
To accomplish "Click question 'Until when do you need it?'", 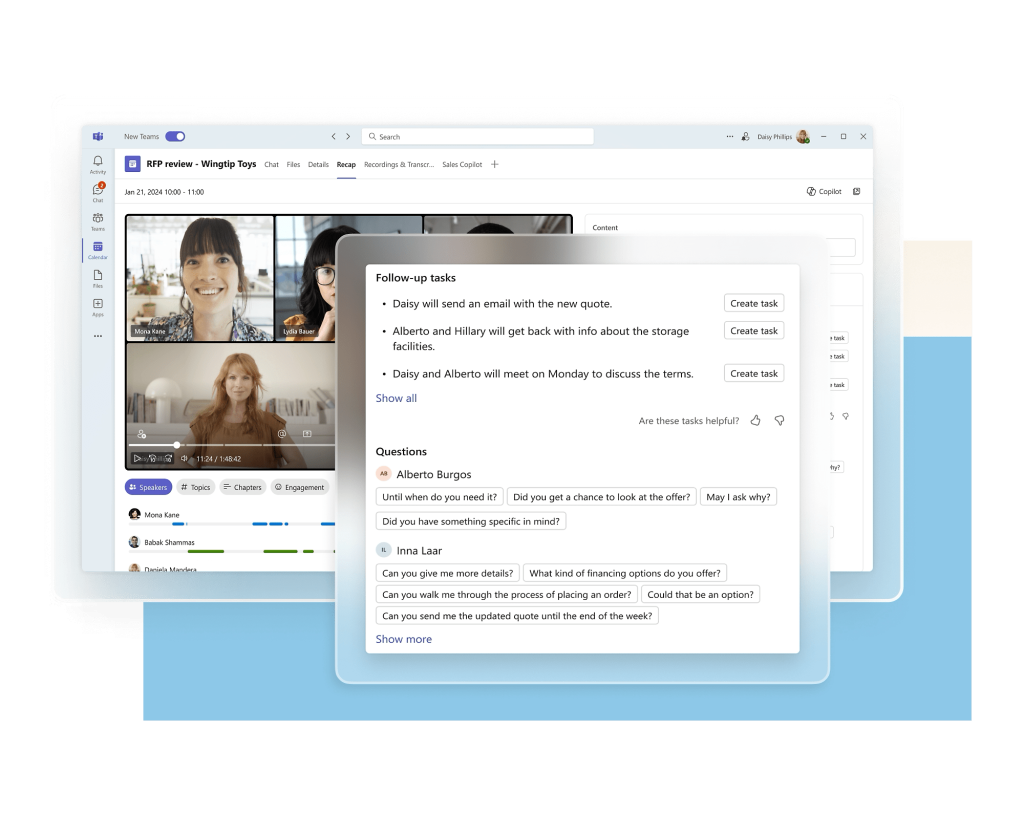I will 440,497.
